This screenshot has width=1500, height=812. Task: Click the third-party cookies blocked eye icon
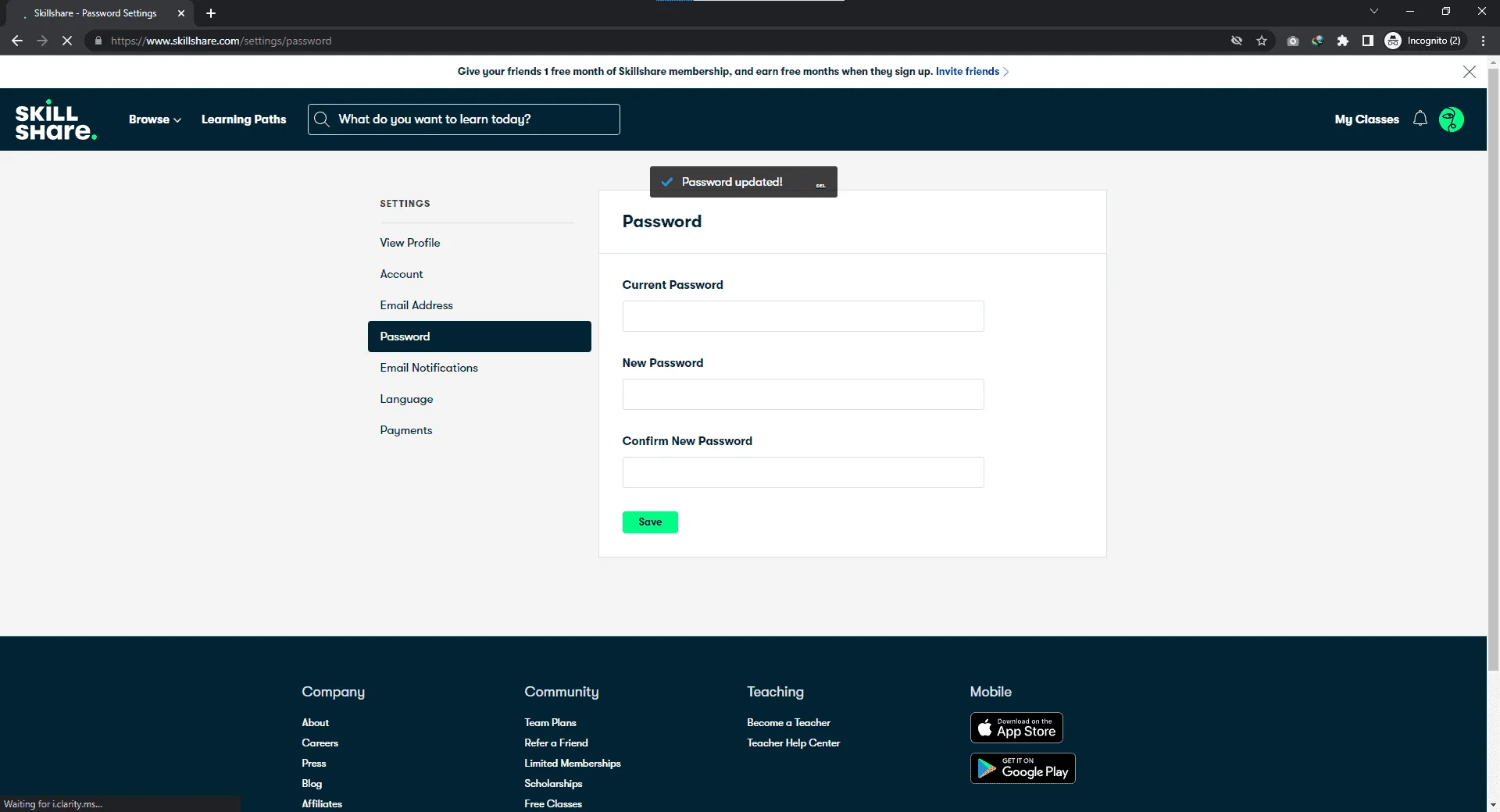coord(1237,41)
